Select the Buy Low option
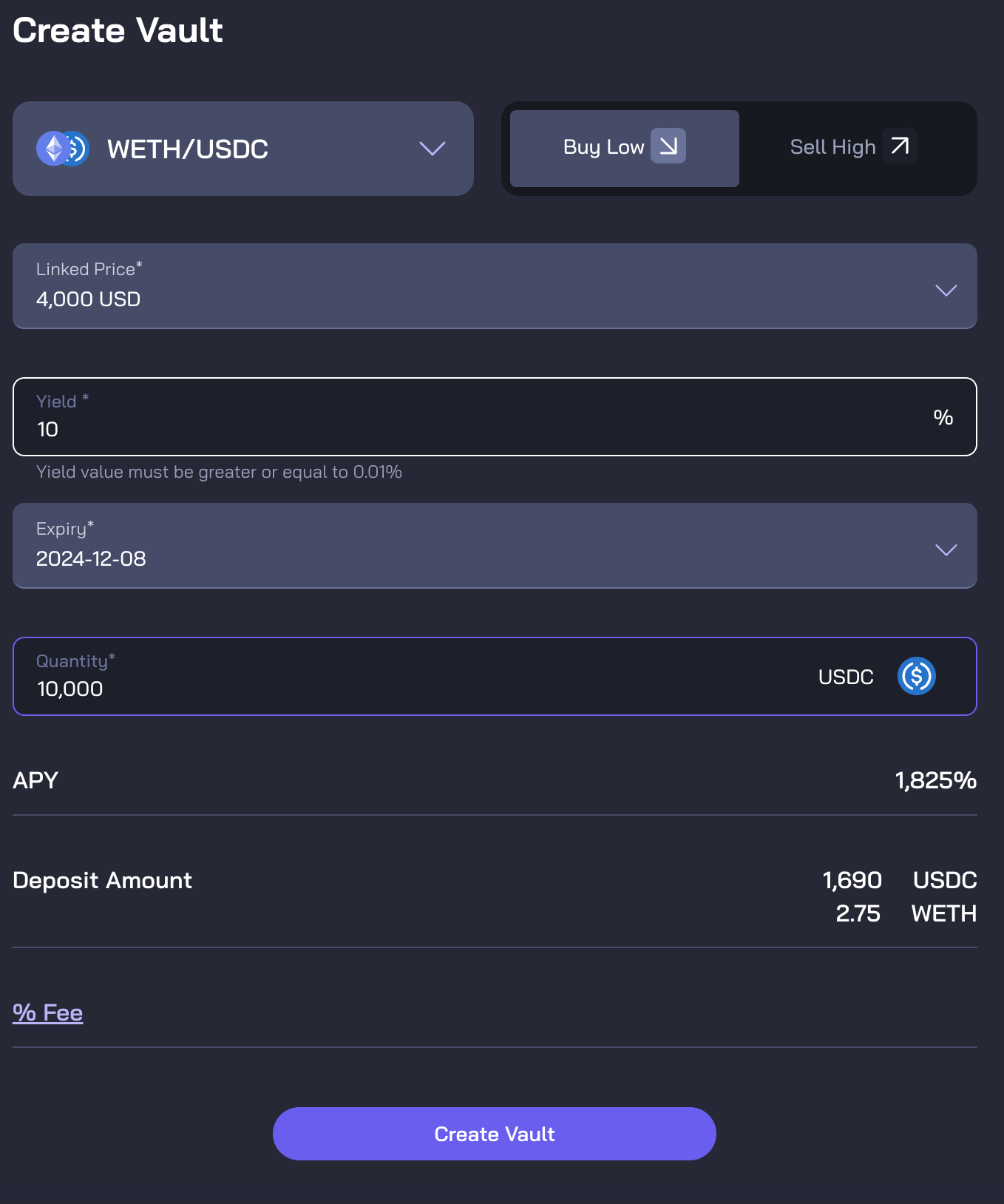Image resolution: width=1004 pixels, height=1204 pixels. [604, 148]
